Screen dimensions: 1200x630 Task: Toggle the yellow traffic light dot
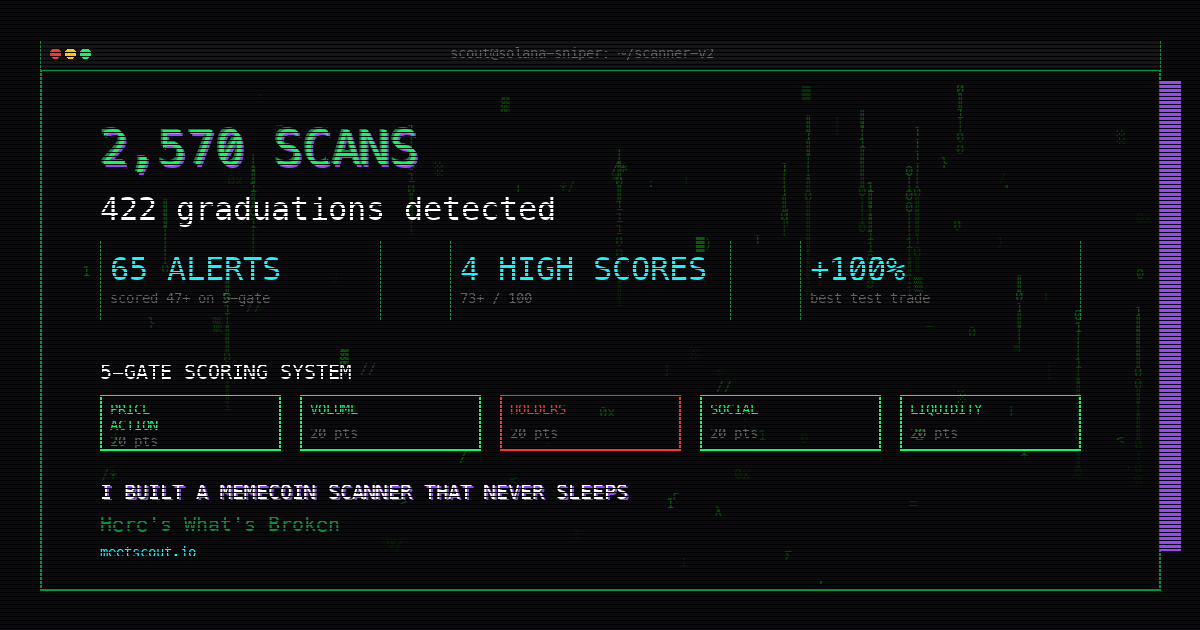pos(71,52)
